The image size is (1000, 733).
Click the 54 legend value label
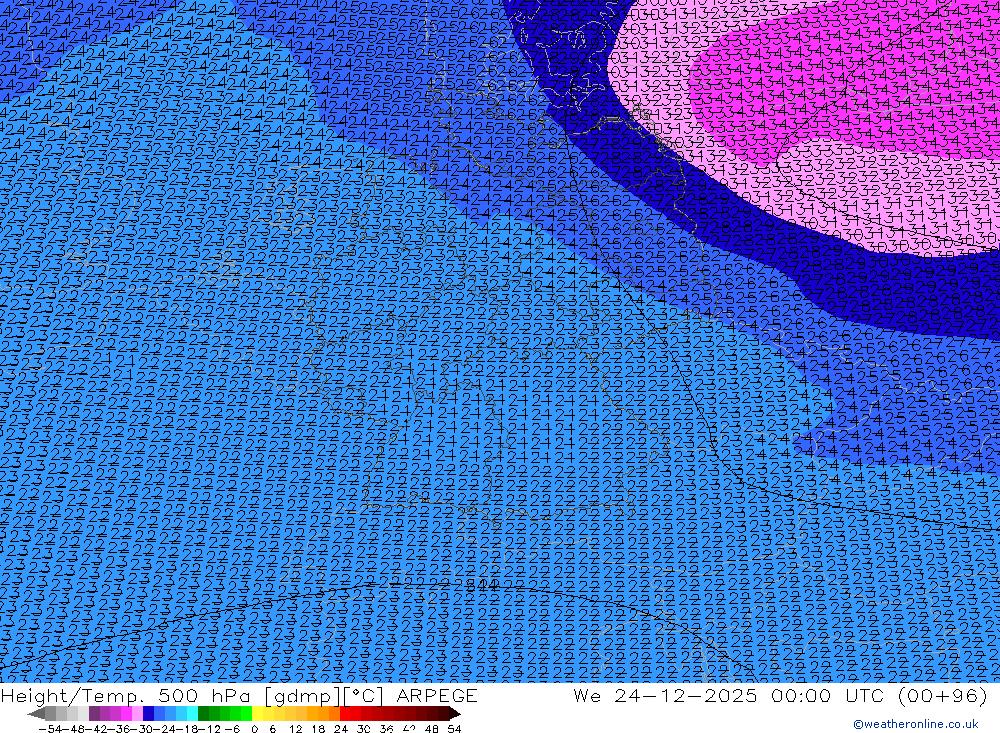click(x=454, y=729)
